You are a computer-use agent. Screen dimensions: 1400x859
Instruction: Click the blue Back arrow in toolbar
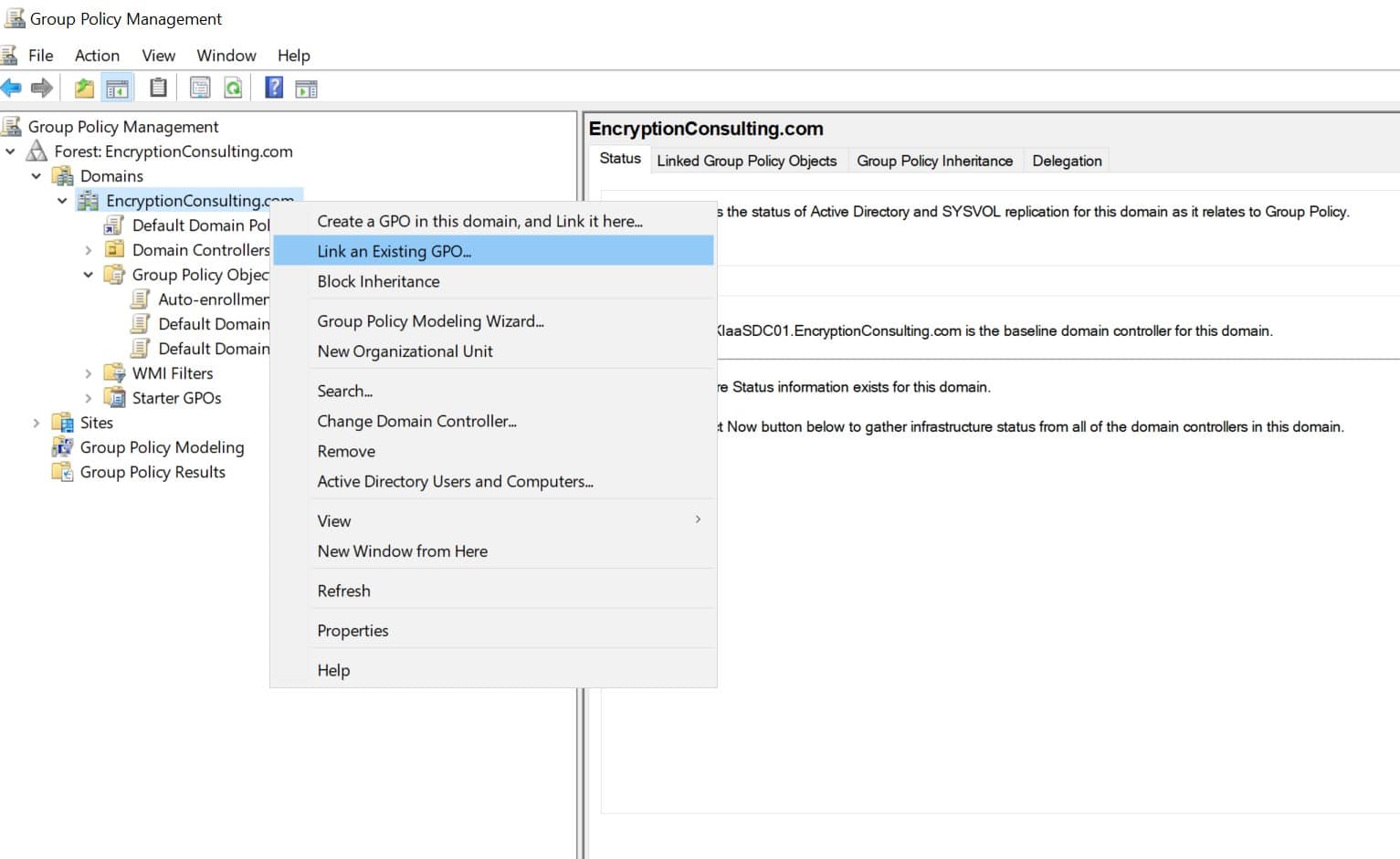pyautogui.click(x=12, y=88)
